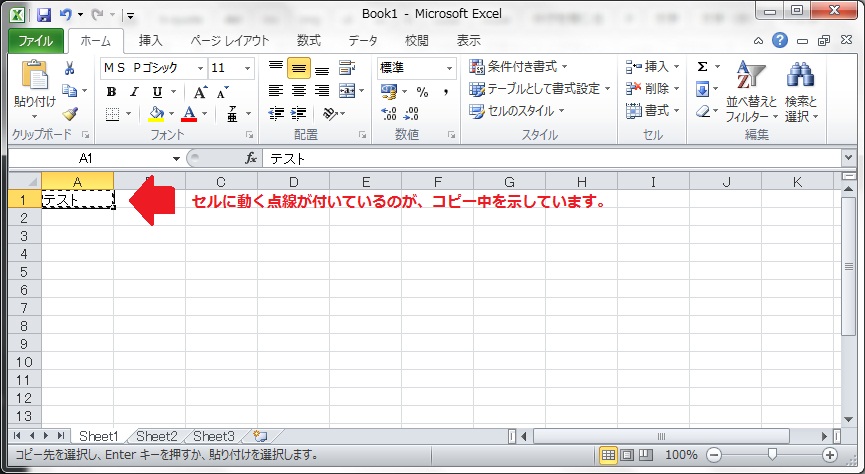
Task: Increase decimal places shown
Action: coord(389,114)
